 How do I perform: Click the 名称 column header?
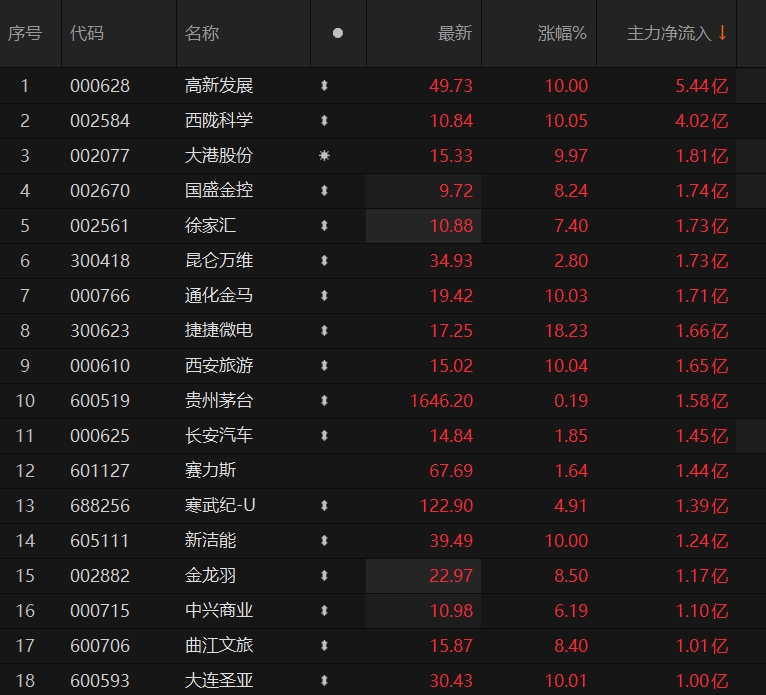201,33
